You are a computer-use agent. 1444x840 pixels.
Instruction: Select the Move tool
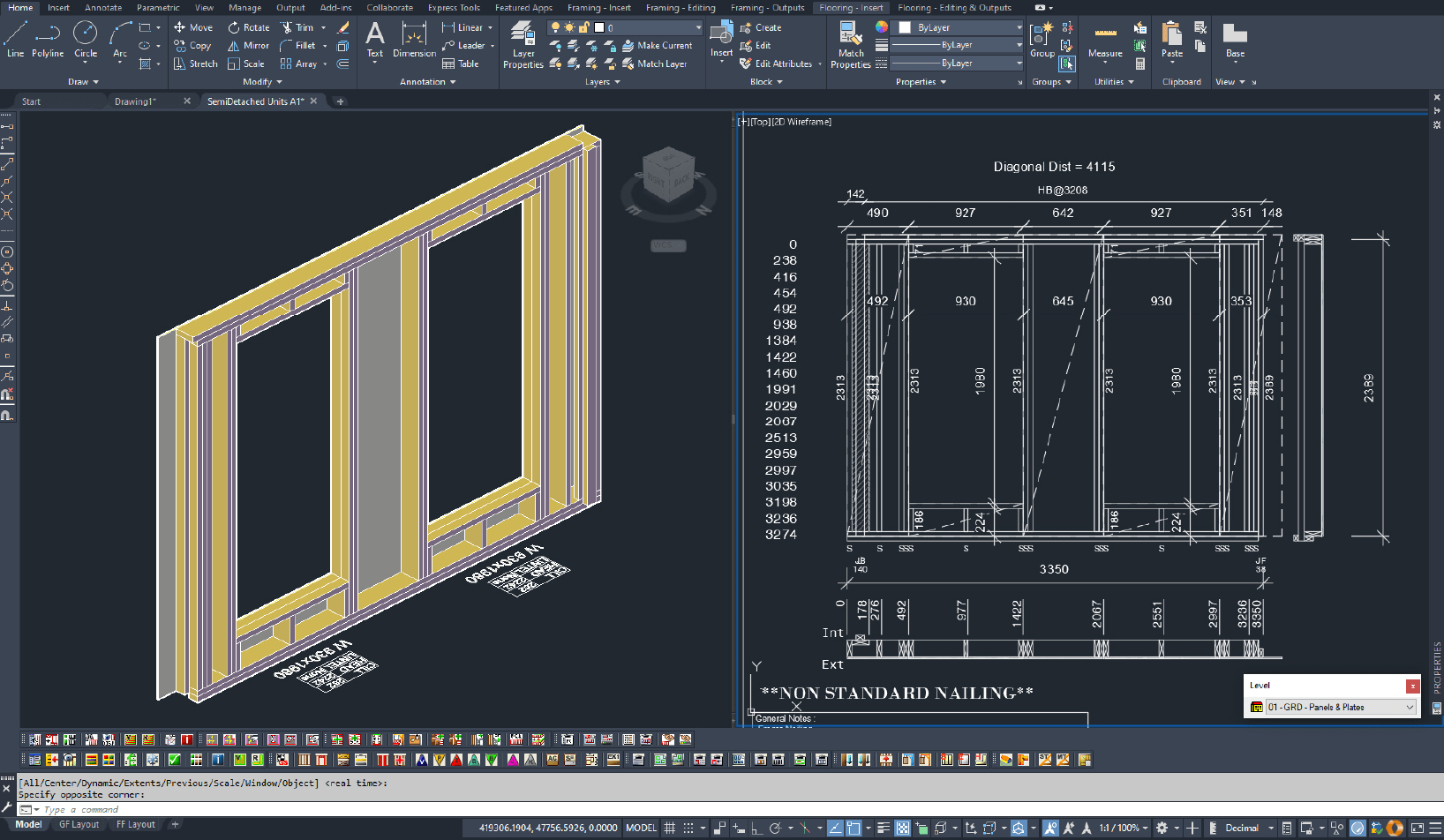coord(192,26)
